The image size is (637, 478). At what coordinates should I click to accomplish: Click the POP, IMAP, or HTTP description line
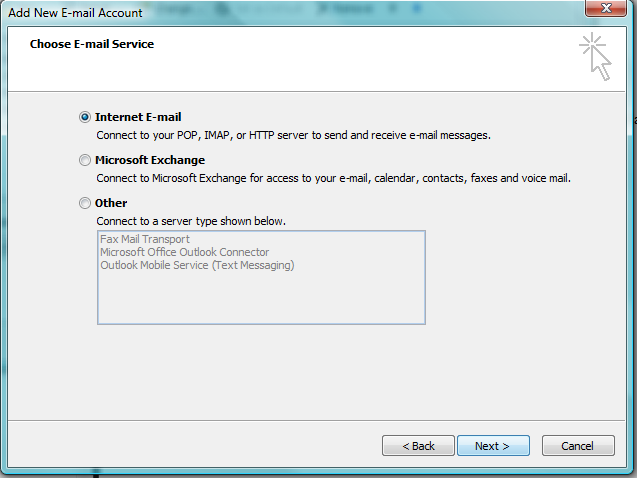293,135
